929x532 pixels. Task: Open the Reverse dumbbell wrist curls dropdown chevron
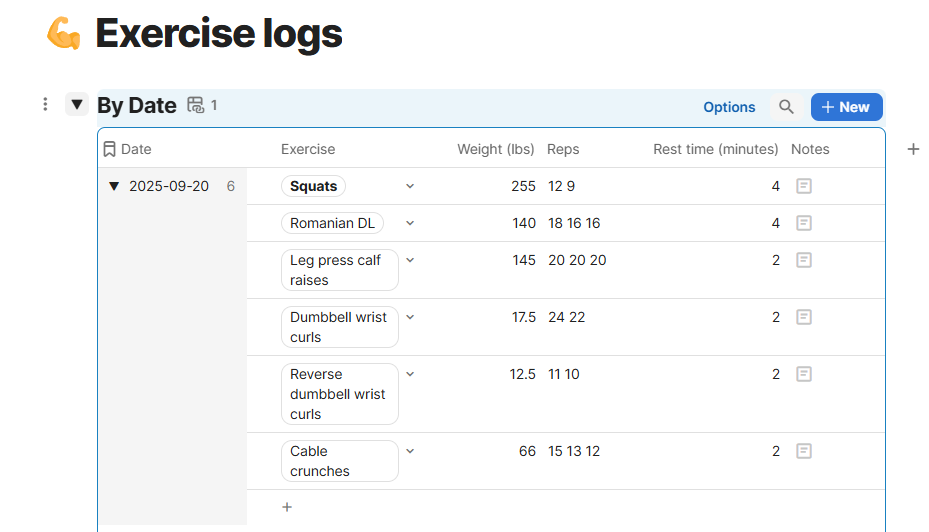tap(410, 374)
